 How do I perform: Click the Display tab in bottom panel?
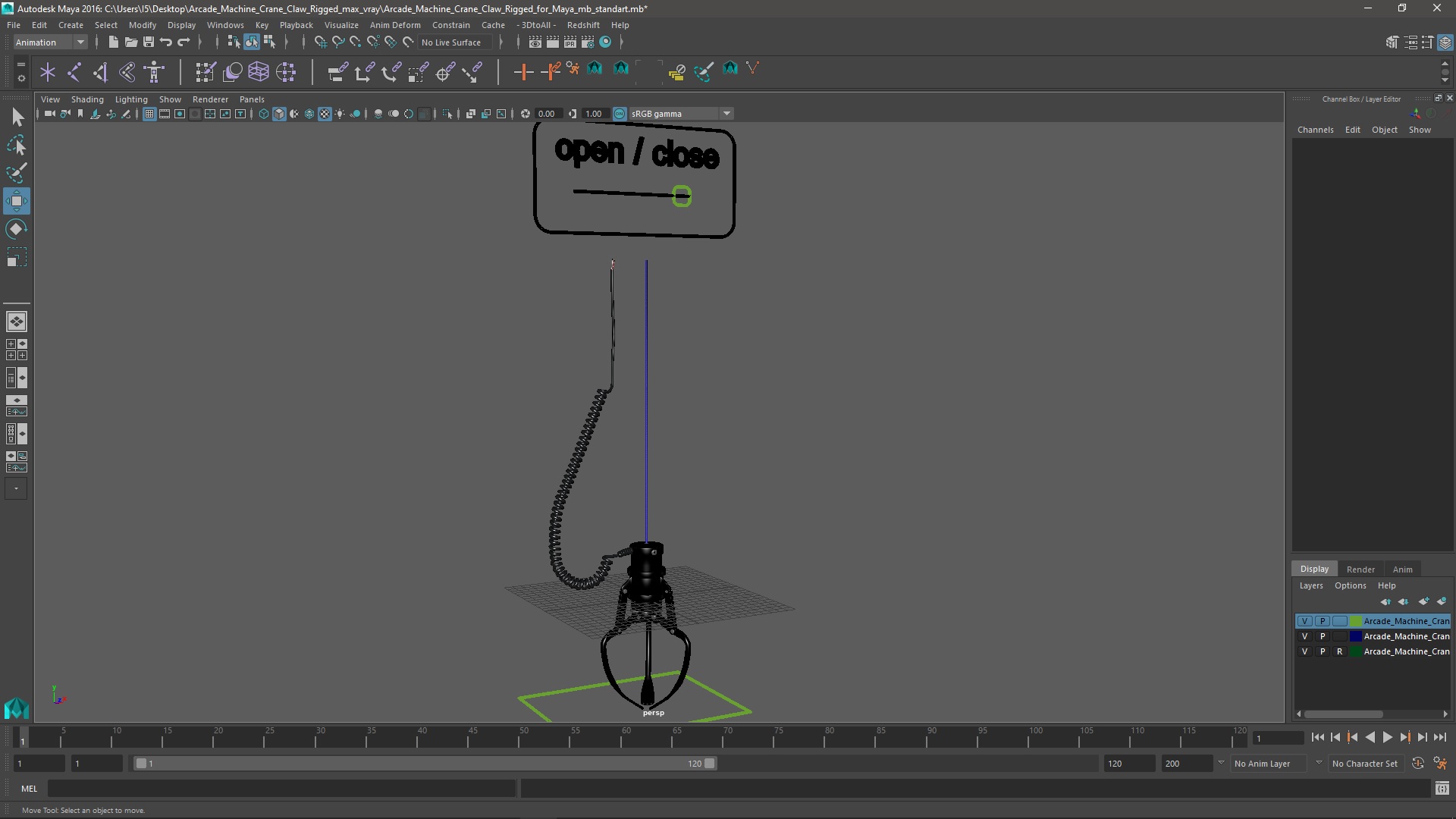click(x=1314, y=568)
